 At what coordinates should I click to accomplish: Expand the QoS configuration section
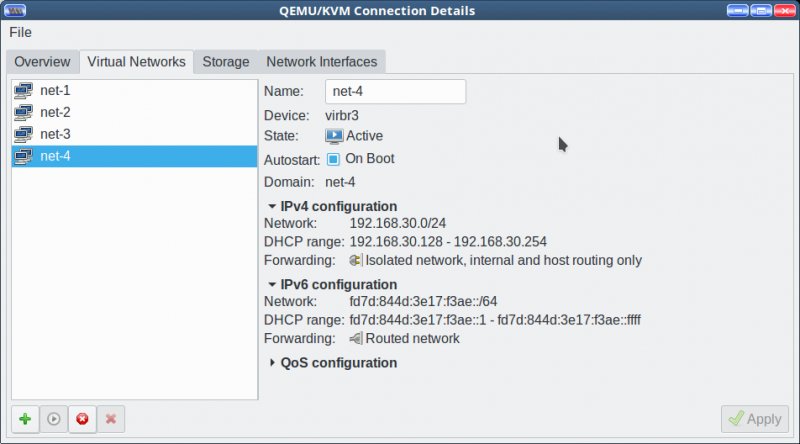[272, 362]
